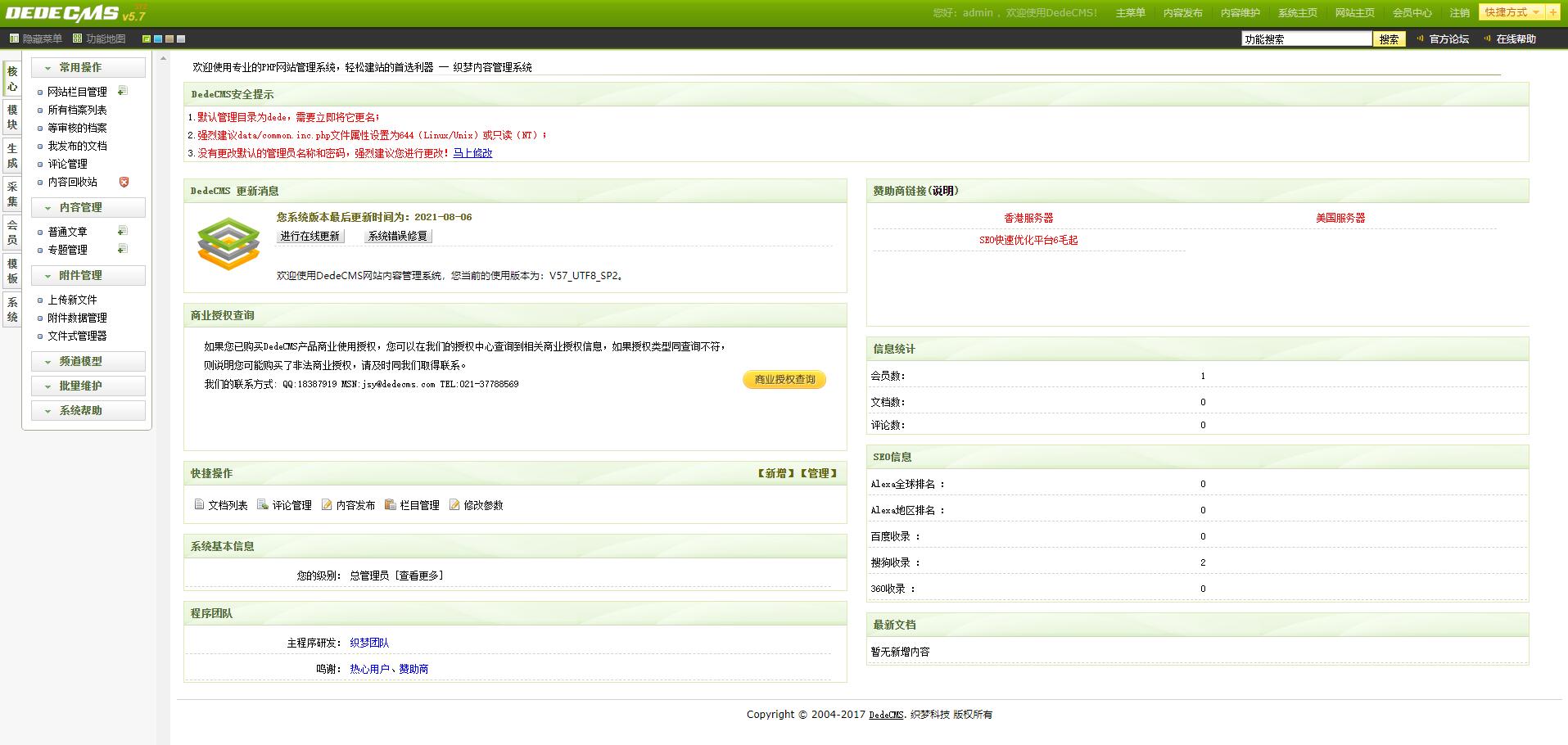Switch to the 模板 sidebar tab
1568x745 pixels.
click(11, 269)
